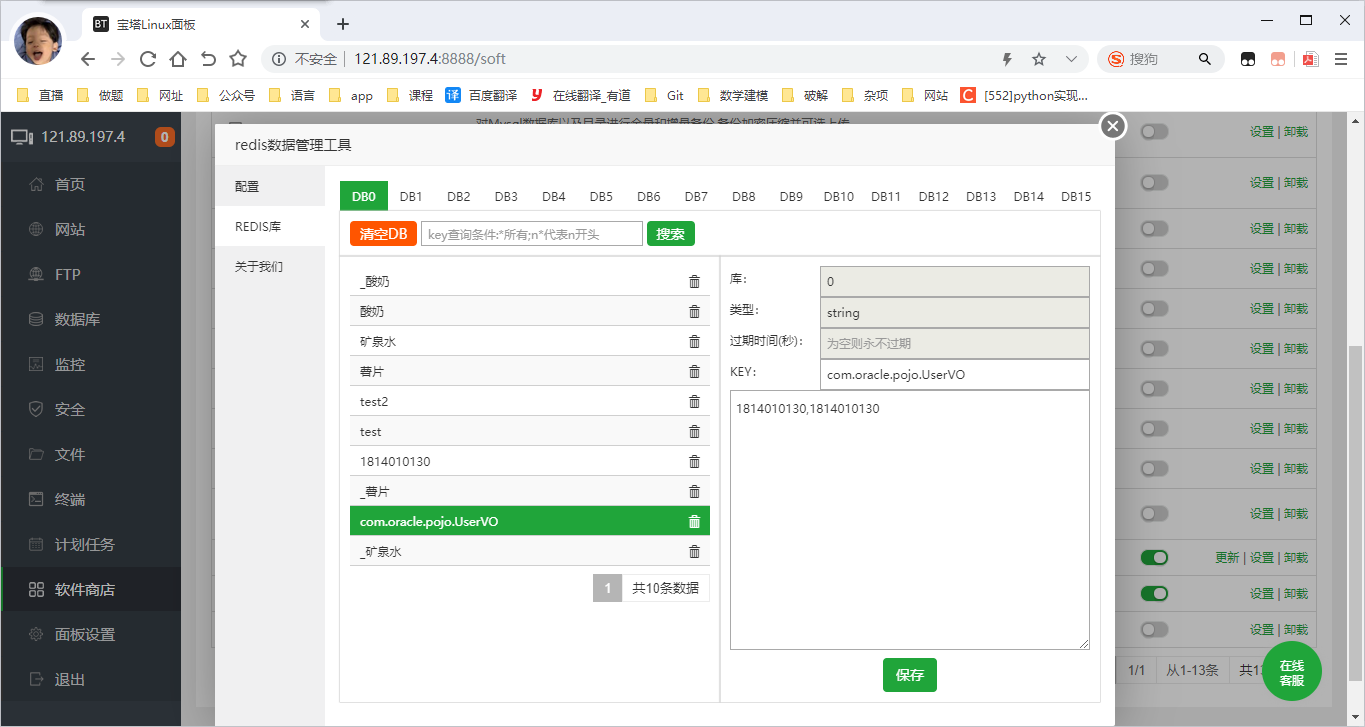Viewport: 1365px width, 727px height.
Task: Open the browser hamburger menu
Action: click(1341, 59)
